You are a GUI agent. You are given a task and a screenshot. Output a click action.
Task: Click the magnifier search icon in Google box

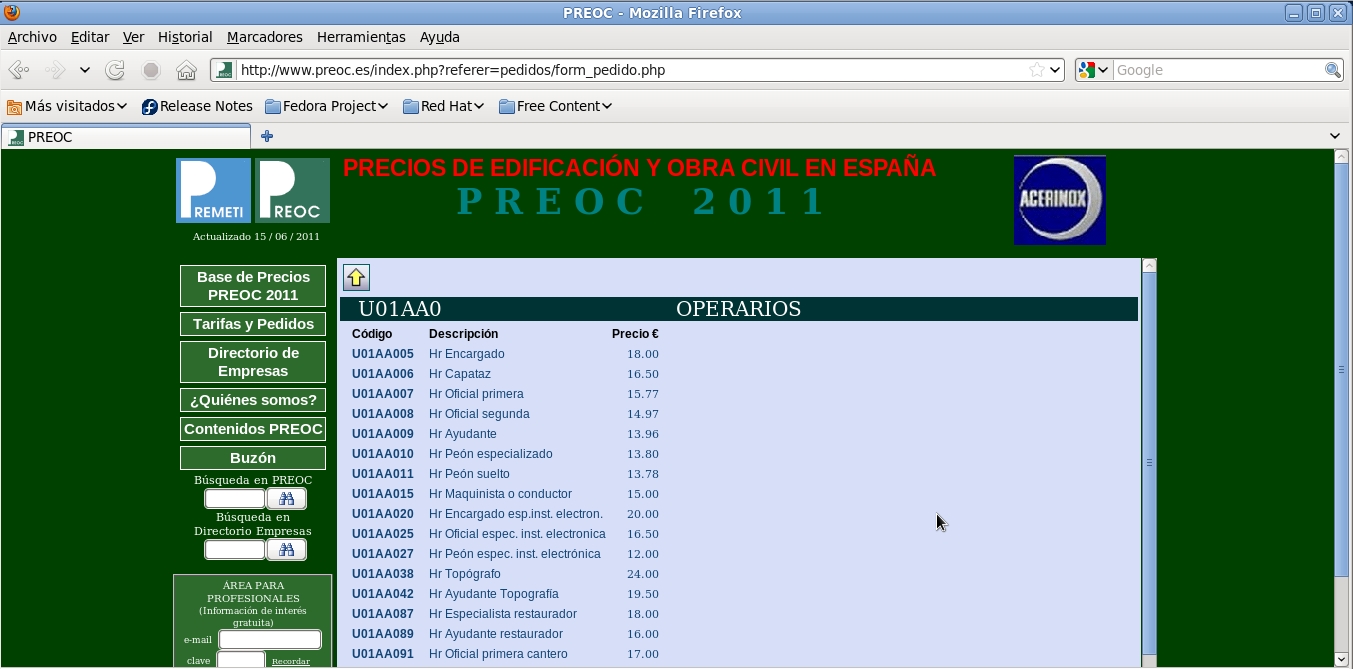(x=1332, y=70)
